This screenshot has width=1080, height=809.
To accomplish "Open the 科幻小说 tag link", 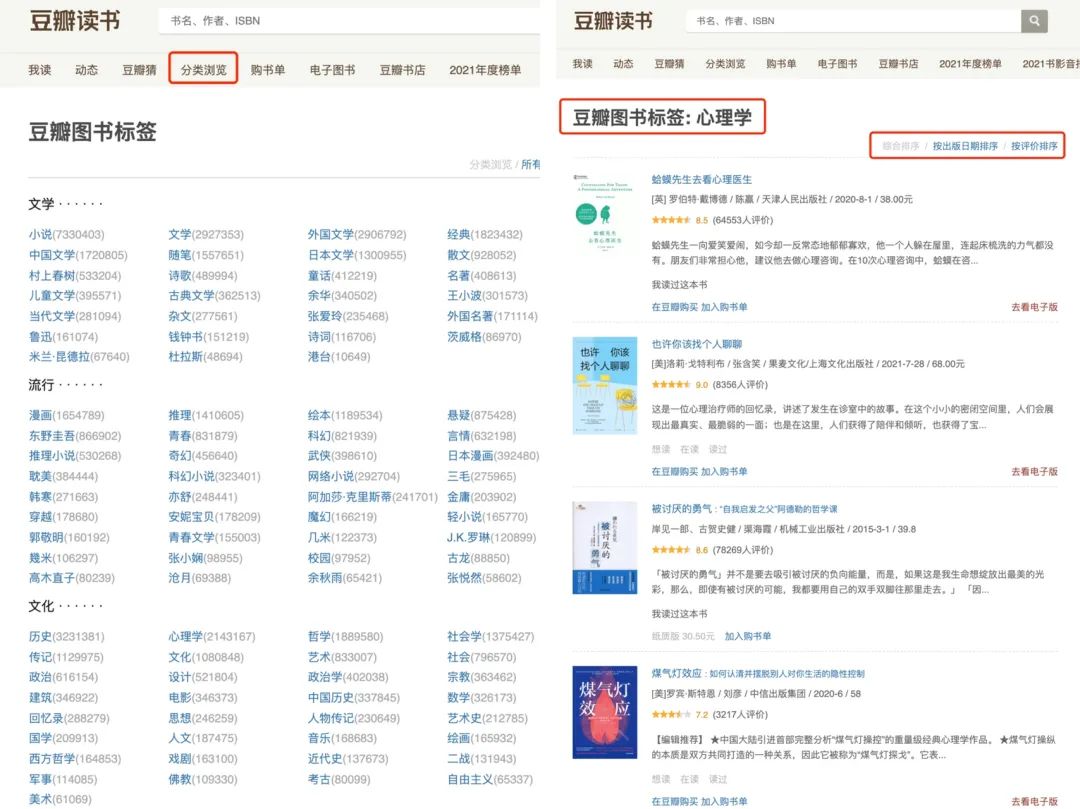I will [x=191, y=476].
